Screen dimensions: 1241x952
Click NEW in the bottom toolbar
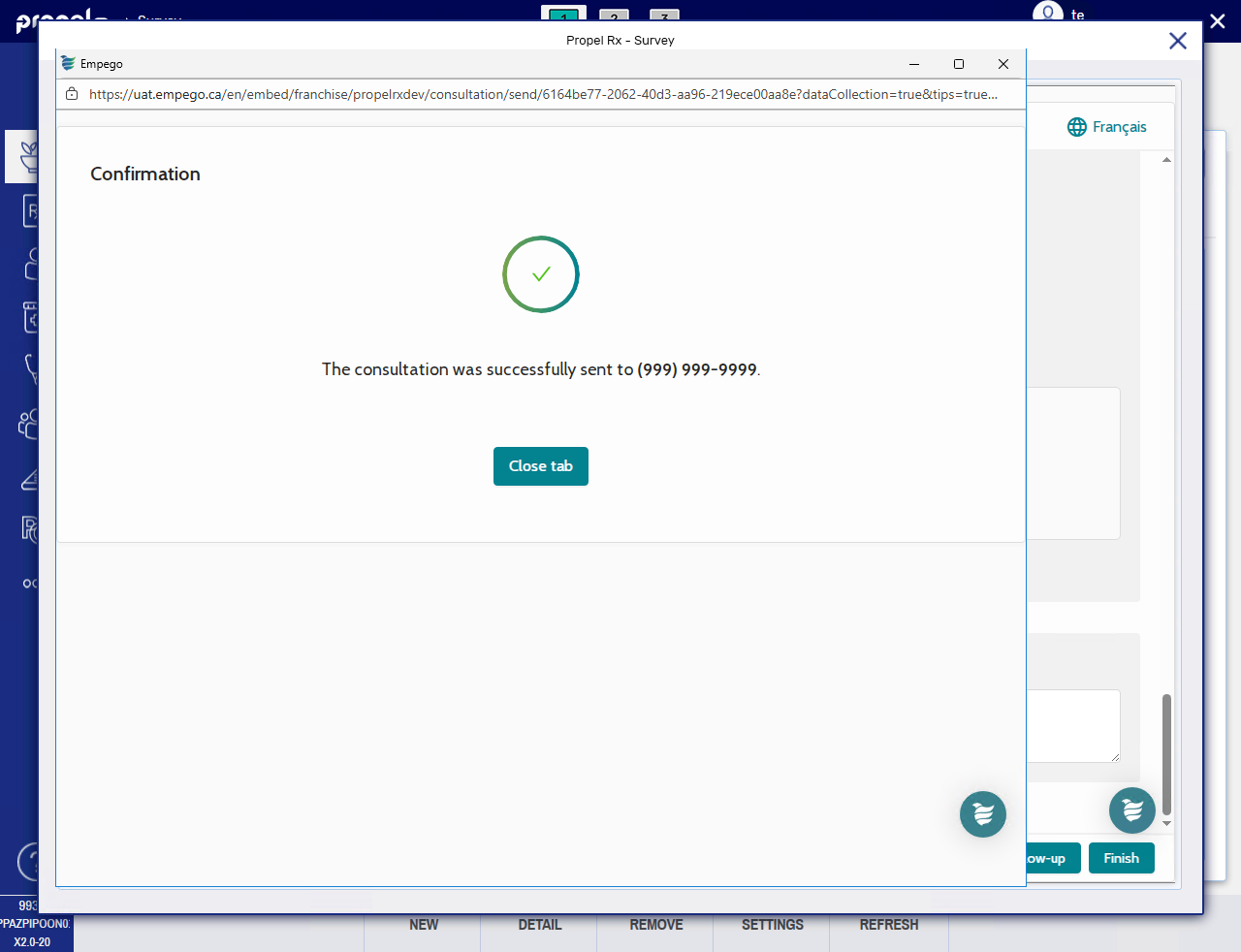pos(424,925)
